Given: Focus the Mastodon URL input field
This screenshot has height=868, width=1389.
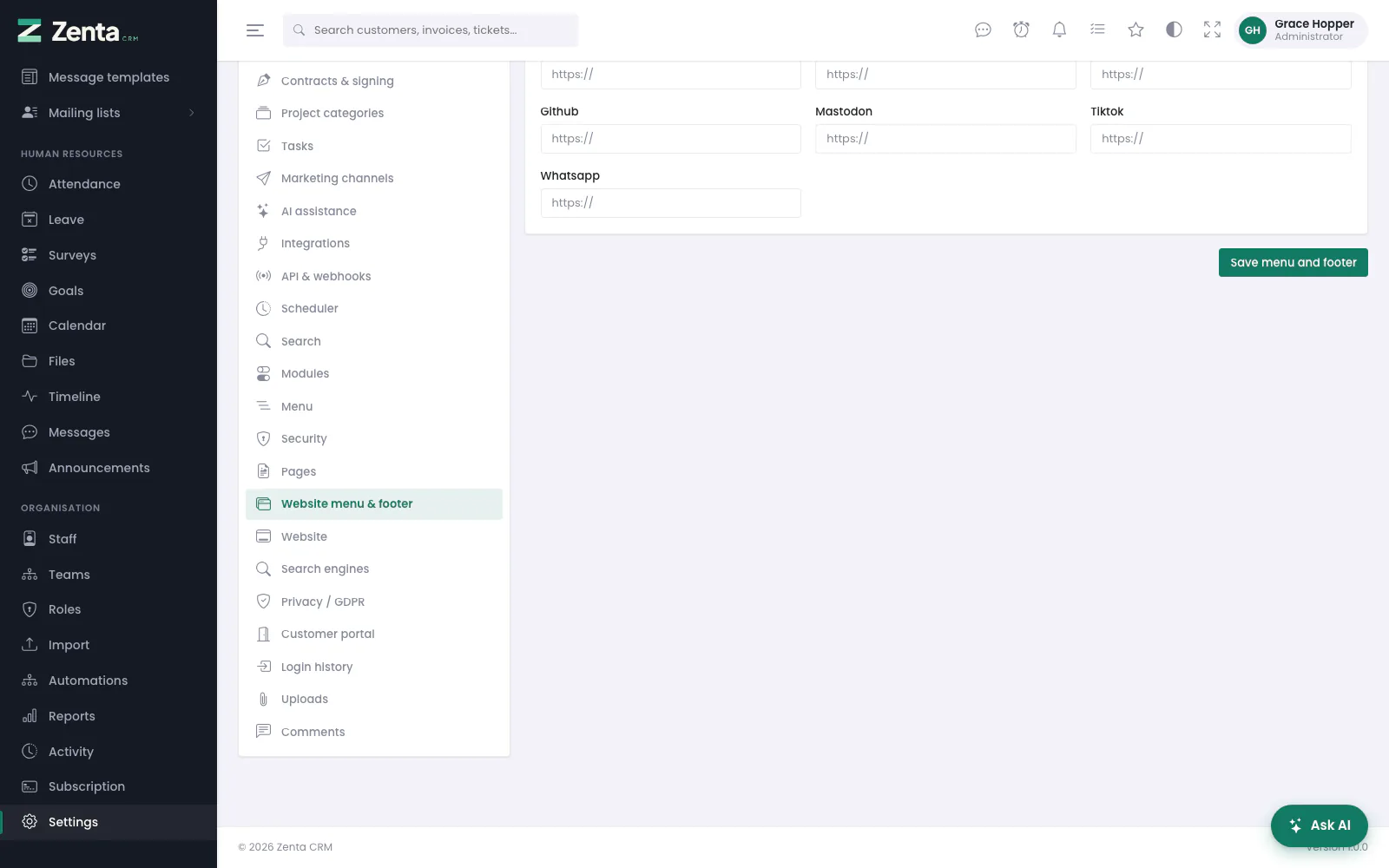Looking at the screenshot, I should (945, 139).
